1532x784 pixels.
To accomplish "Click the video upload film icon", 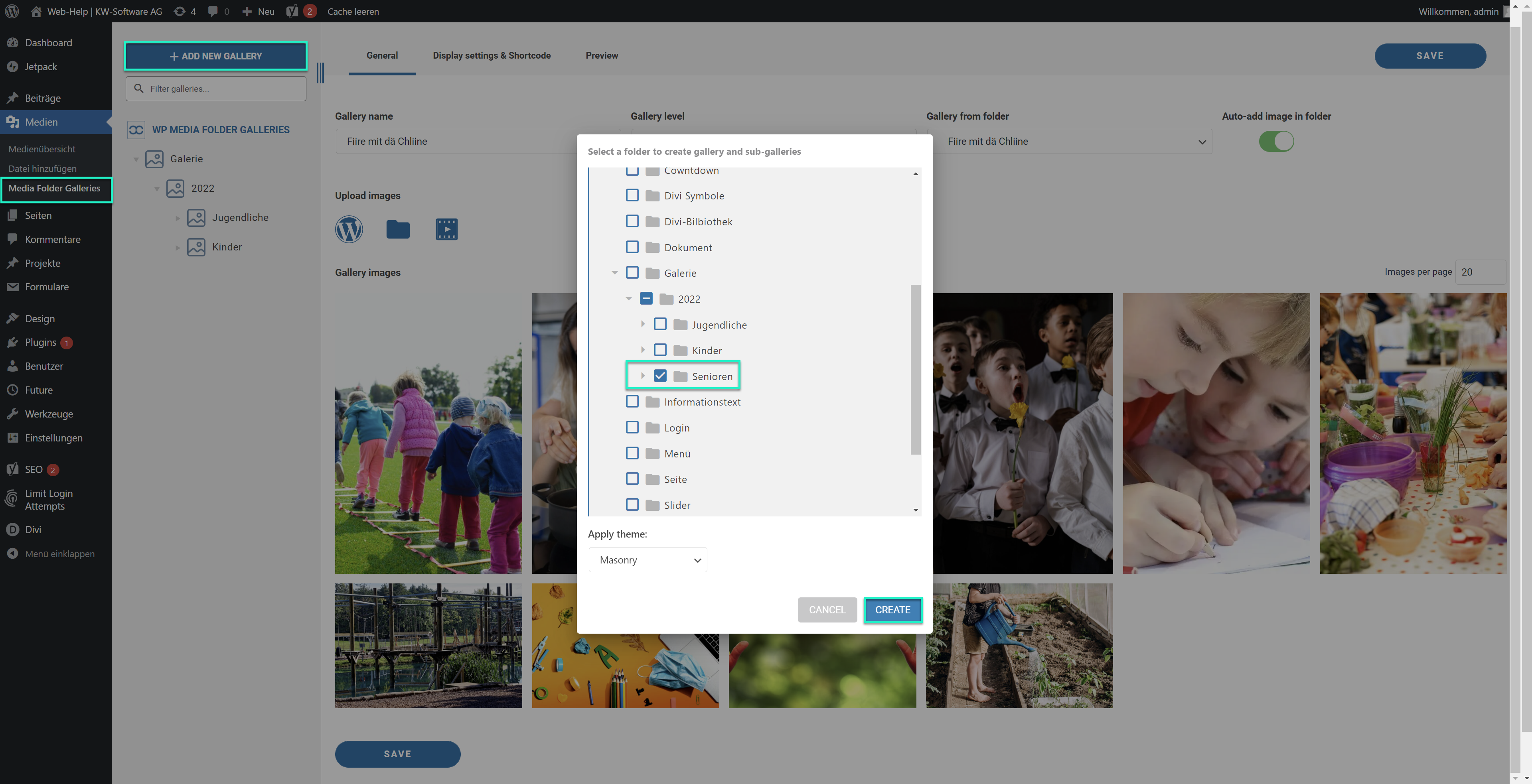I will 446,229.
